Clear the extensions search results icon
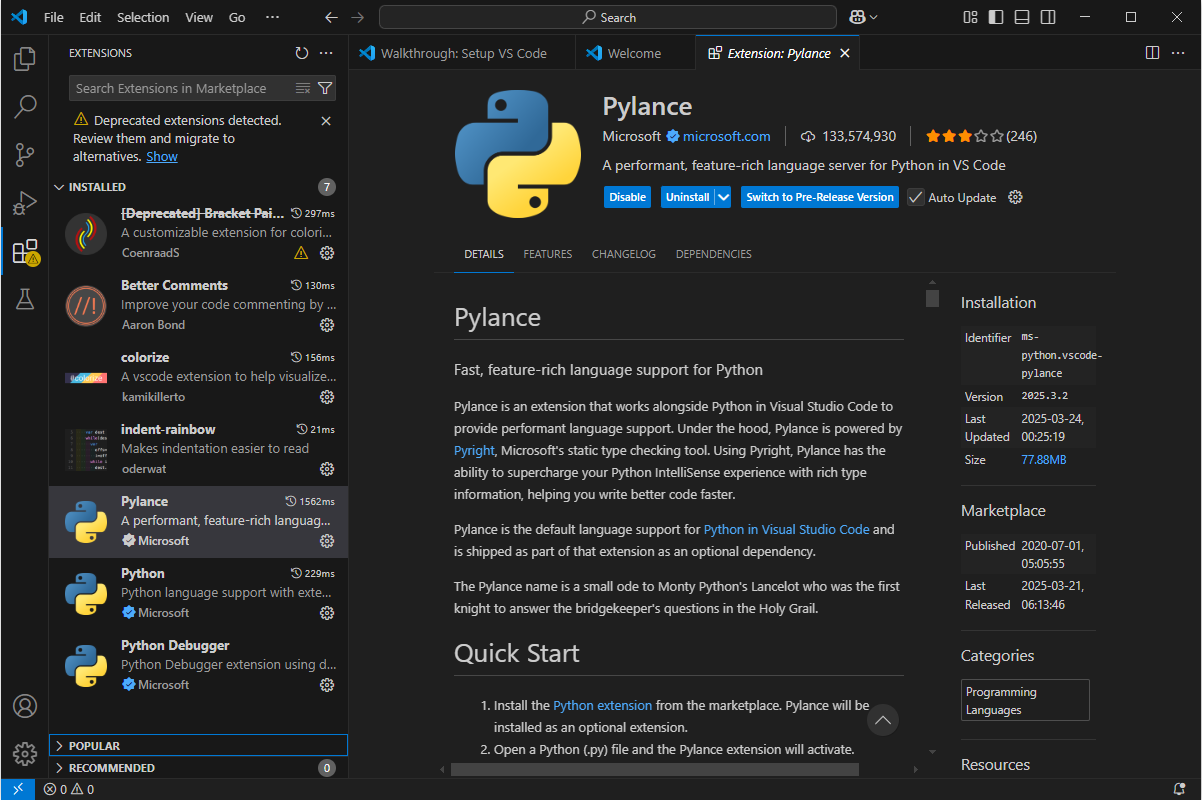The image size is (1202, 800). (x=303, y=88)
